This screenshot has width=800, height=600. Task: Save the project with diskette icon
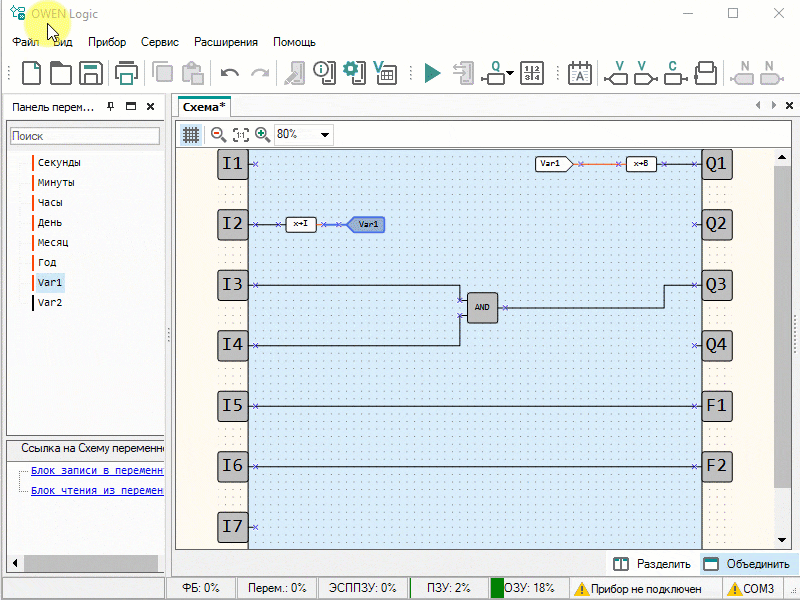(91, 73)
